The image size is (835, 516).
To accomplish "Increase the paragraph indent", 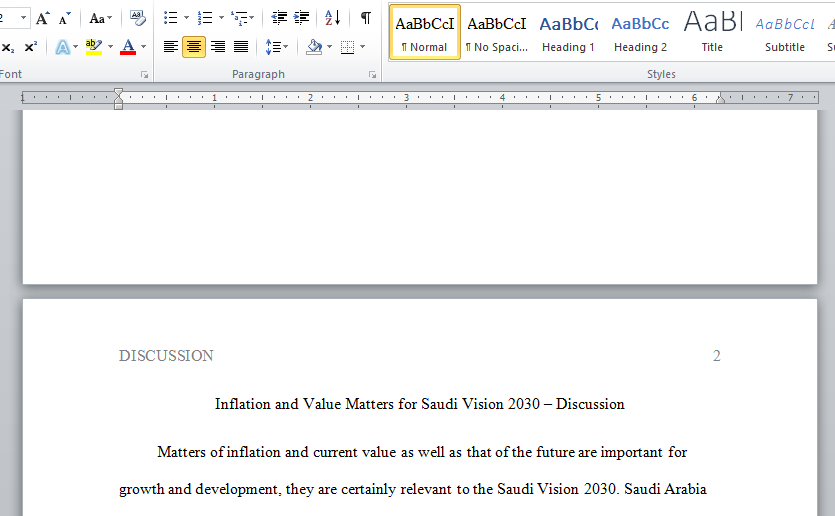I will click(301, 18).
